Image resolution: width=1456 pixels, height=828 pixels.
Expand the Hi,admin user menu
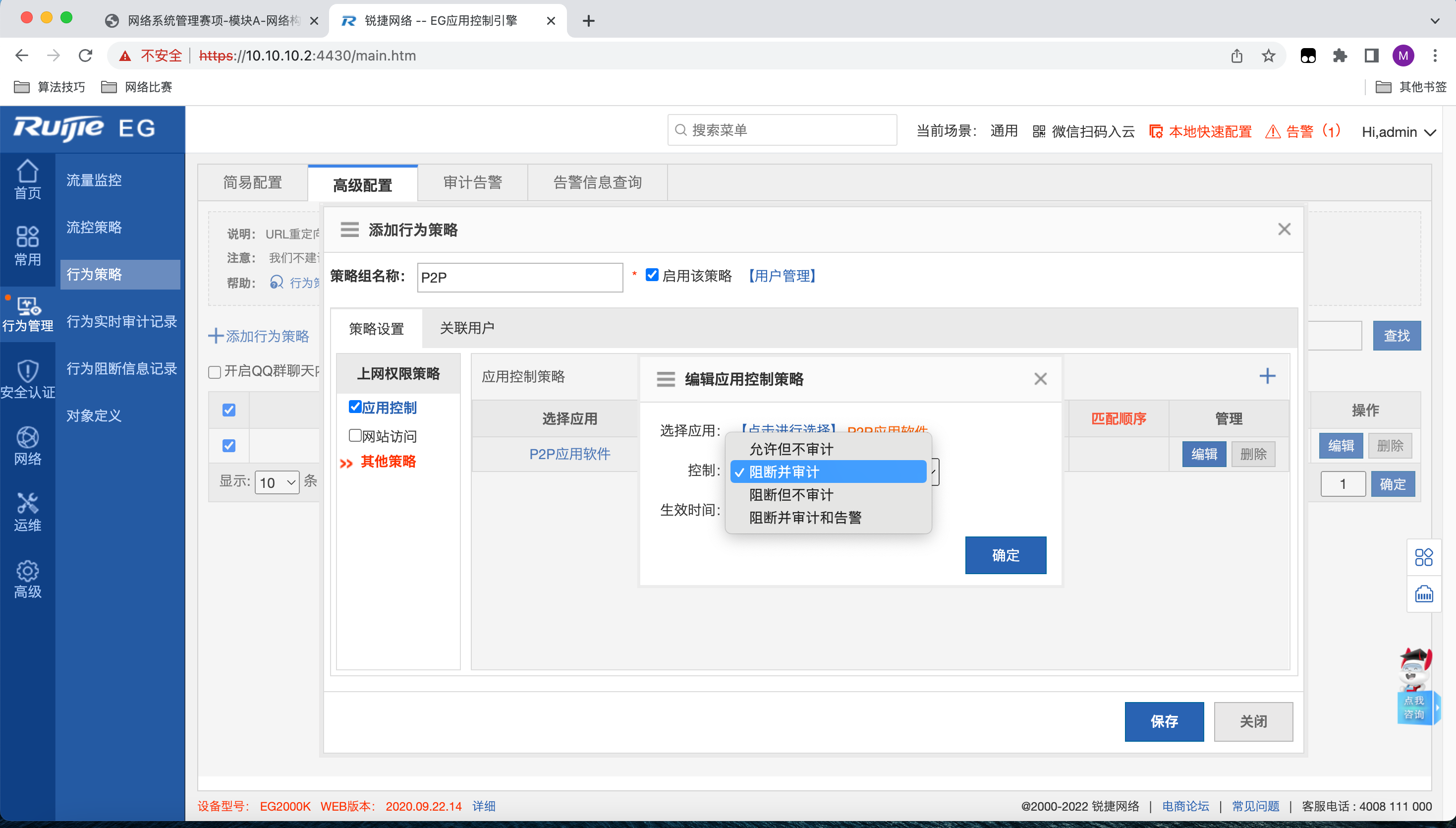click(1399, 132)
